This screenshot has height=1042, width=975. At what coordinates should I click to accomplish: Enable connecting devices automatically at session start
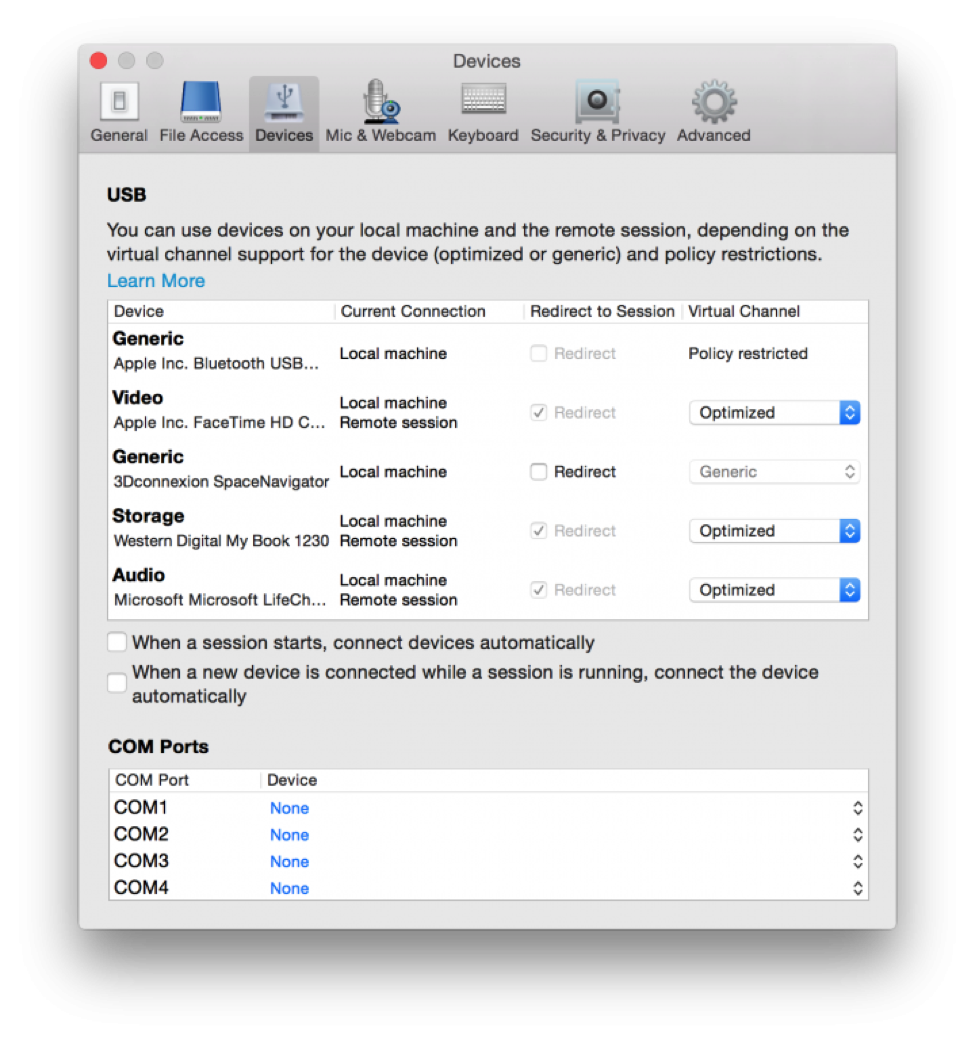pos(116,642)
